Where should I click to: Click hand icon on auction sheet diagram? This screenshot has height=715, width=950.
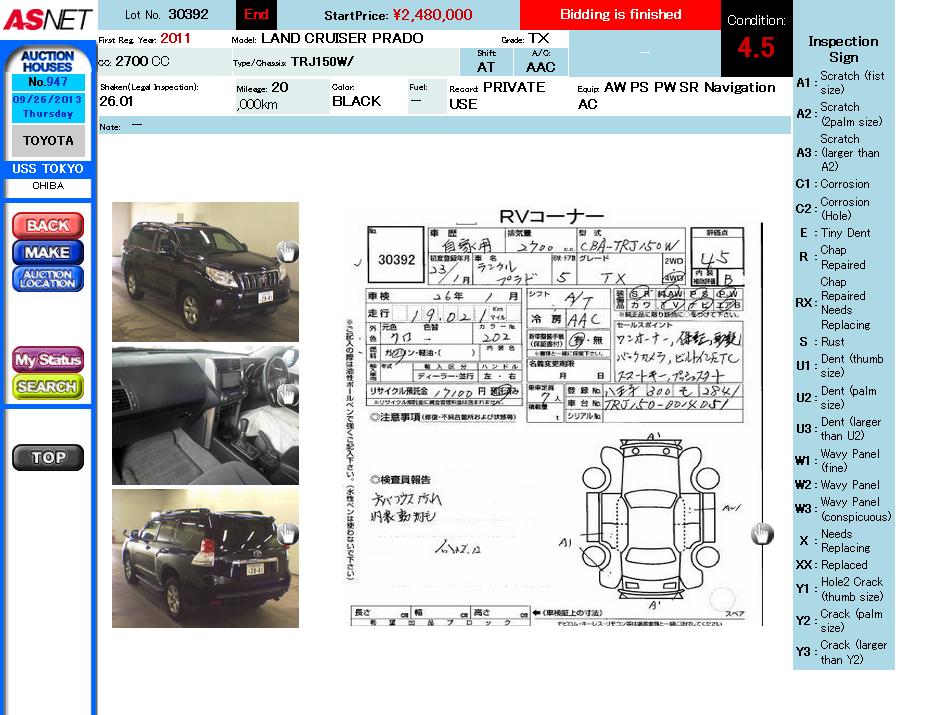pyautogui.click(x=762, y=534)
